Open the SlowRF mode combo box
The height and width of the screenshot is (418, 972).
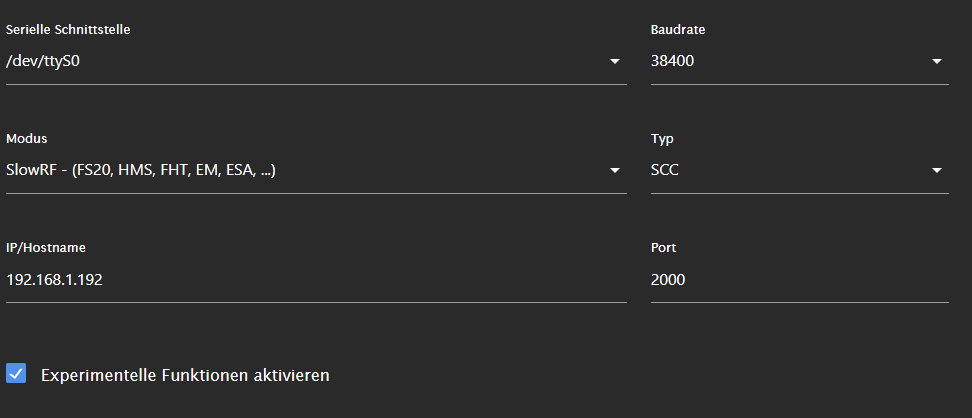(300, 170)
